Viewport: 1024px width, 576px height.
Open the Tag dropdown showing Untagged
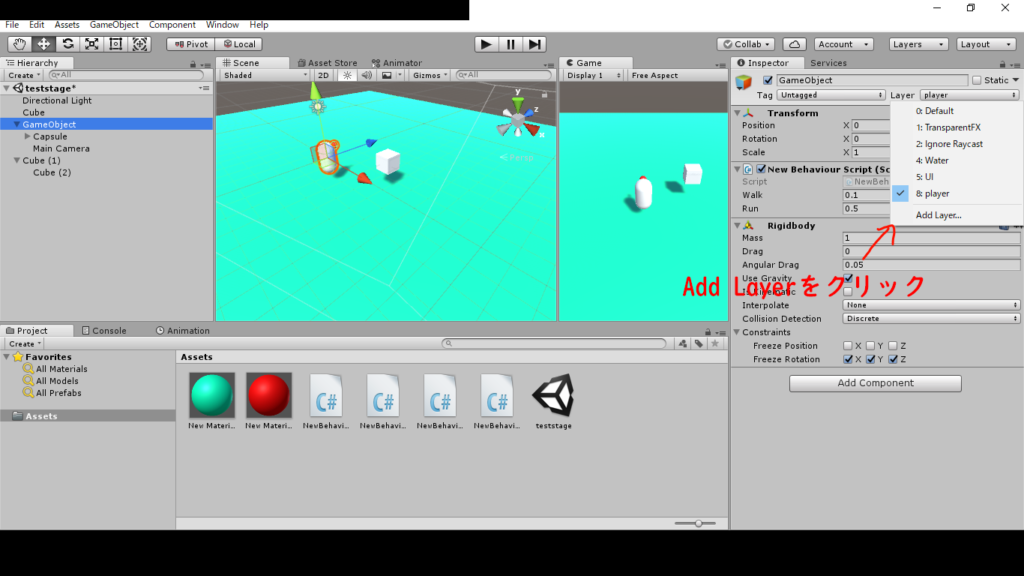(x=831, y=95)
